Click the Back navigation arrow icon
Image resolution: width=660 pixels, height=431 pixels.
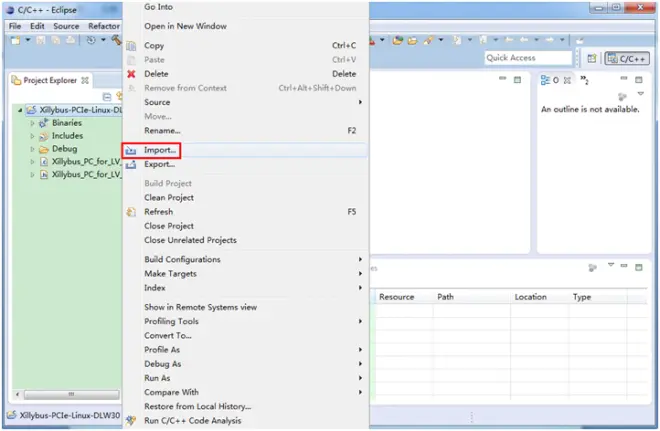pos(524,40)
